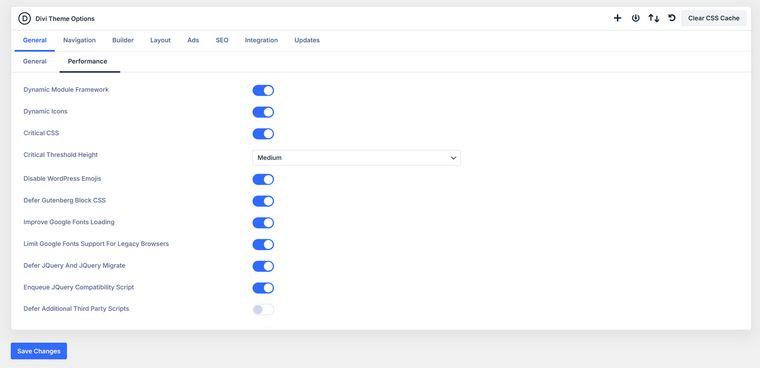Screen dimensions: 760x368
Task: Click the Divi logo icon
Action: [24, 18]
